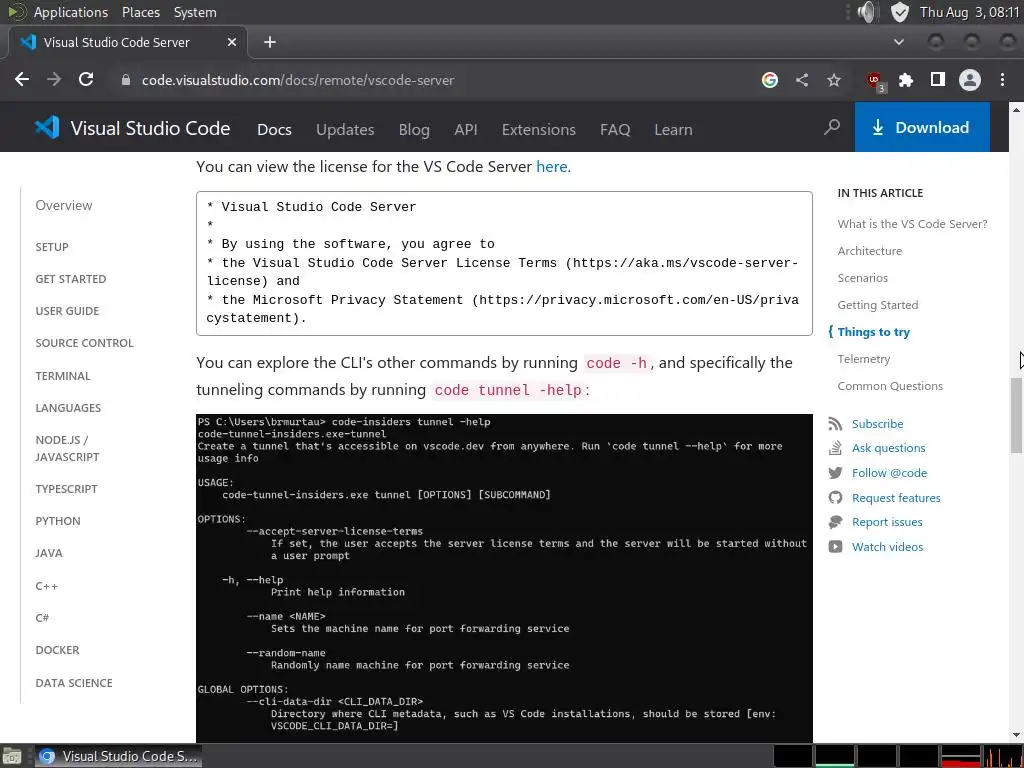This screenshot has height=768, width=1024.
Task: Click the page vertical scrollbar thumb
Action: coord(1016,415)
